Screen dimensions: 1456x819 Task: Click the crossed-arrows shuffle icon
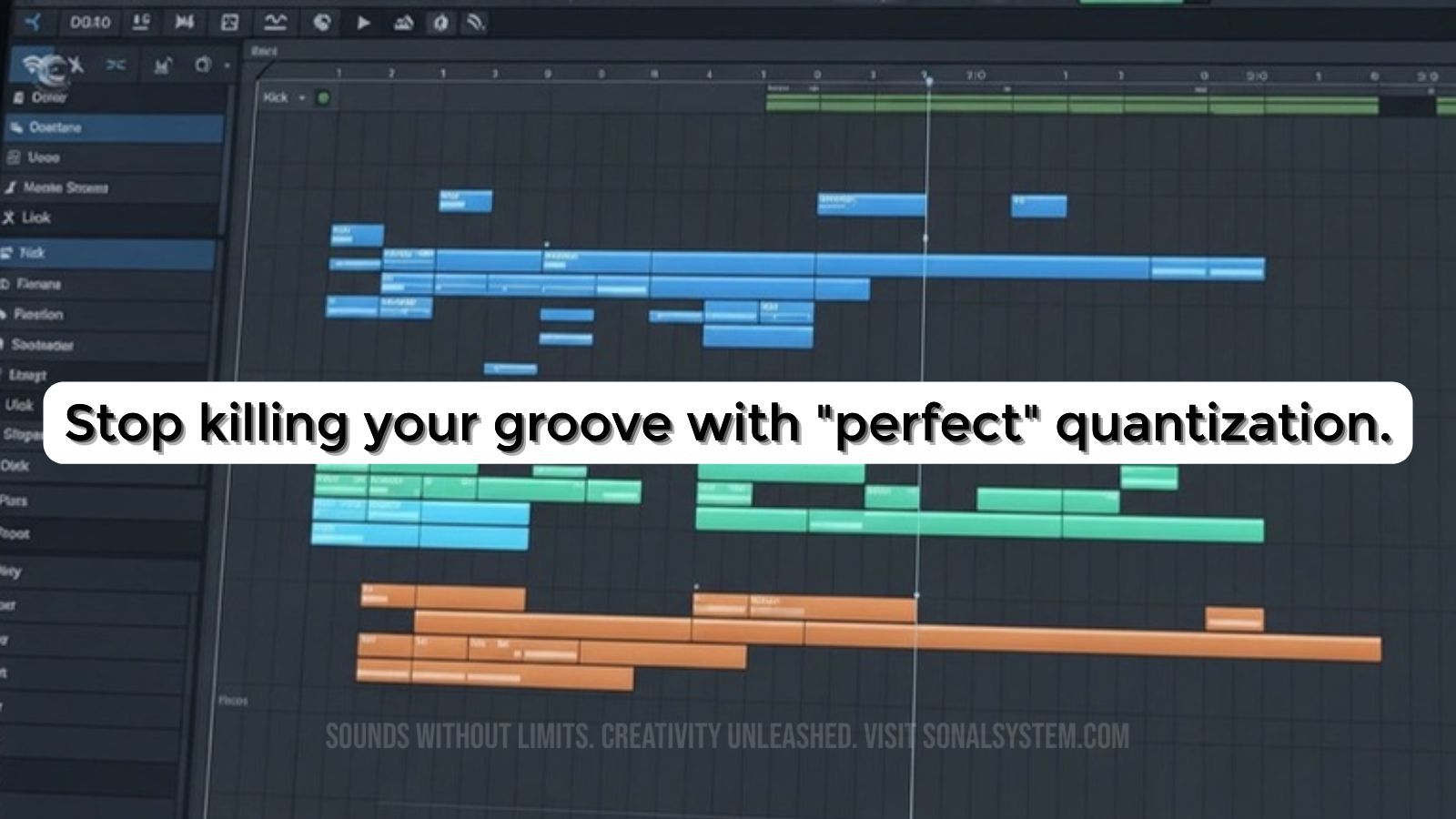click(x=116, y=65)
